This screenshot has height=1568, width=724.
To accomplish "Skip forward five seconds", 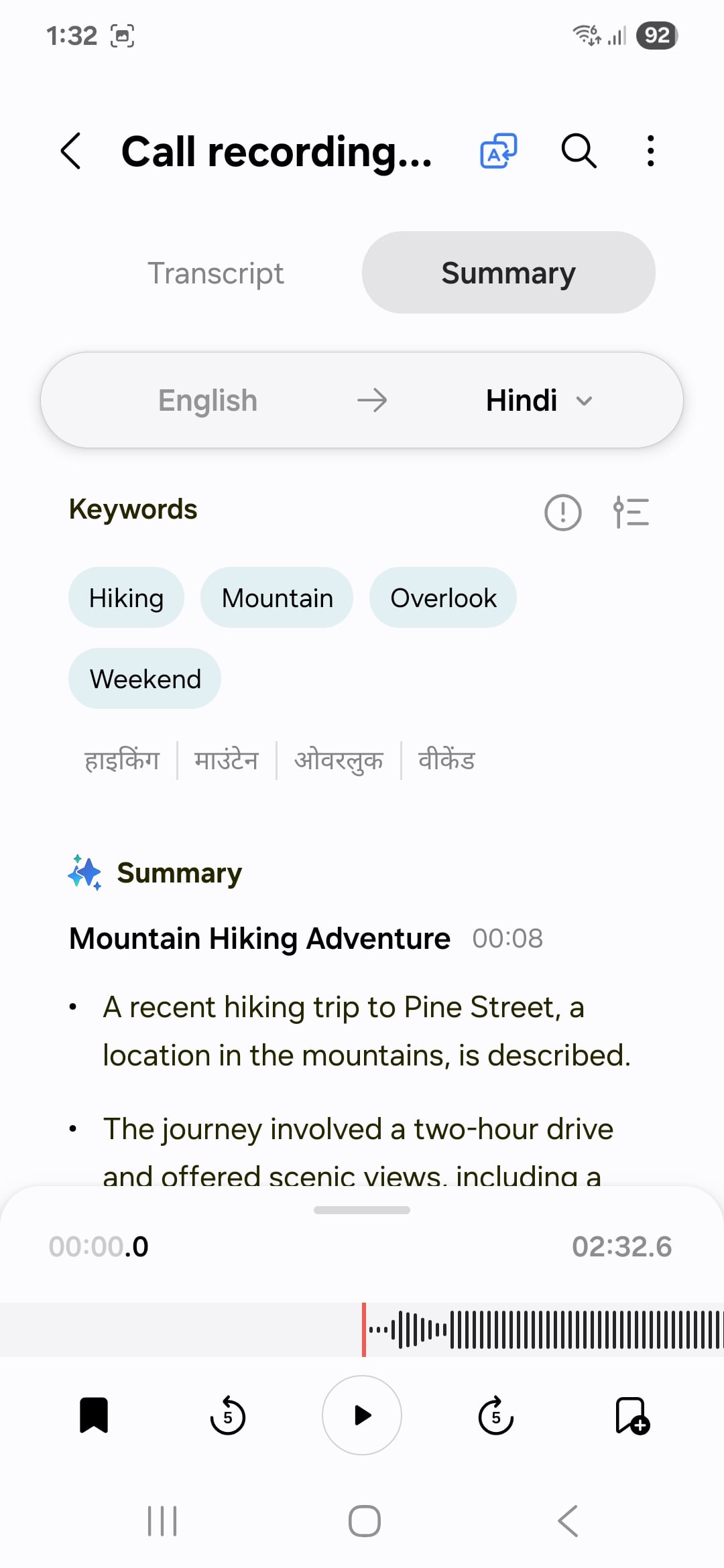I will click(x=496, y=1415).
